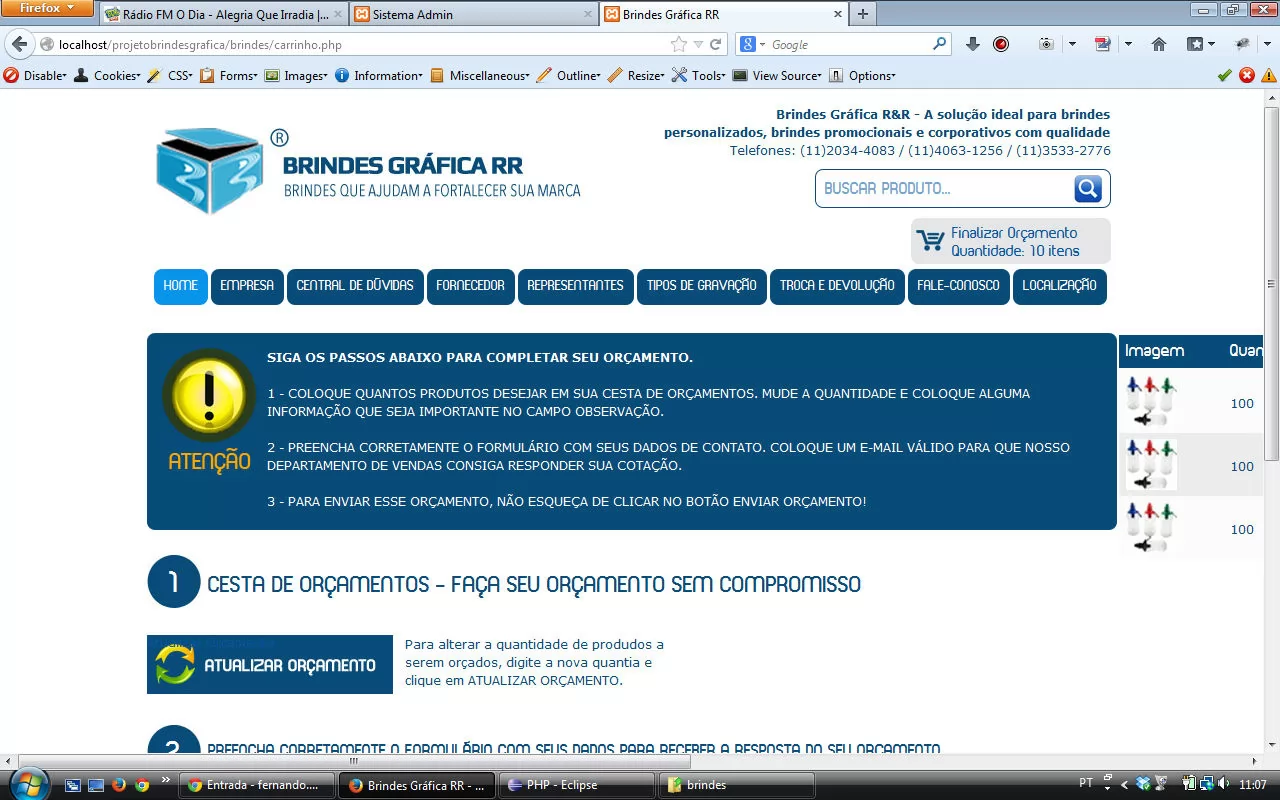The image size is (1280, 800).
Task: Open the new tab plus button
Action: (862, 14)
